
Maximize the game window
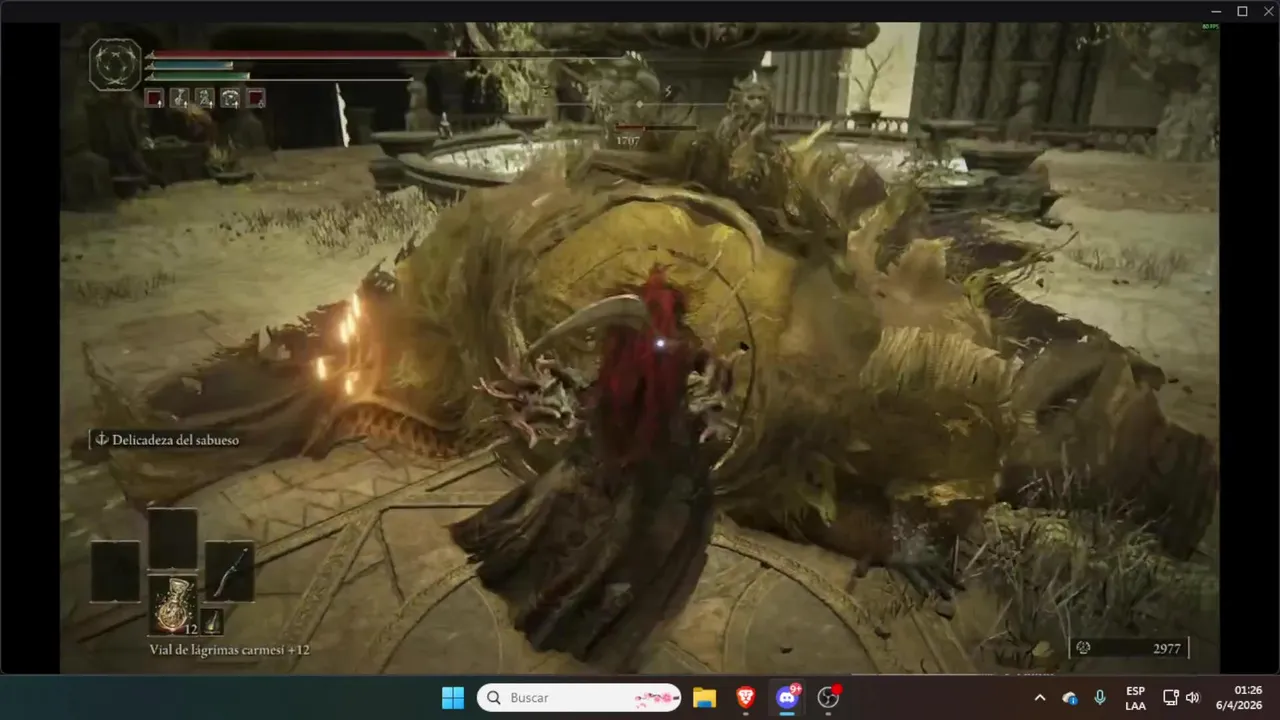1242,11
